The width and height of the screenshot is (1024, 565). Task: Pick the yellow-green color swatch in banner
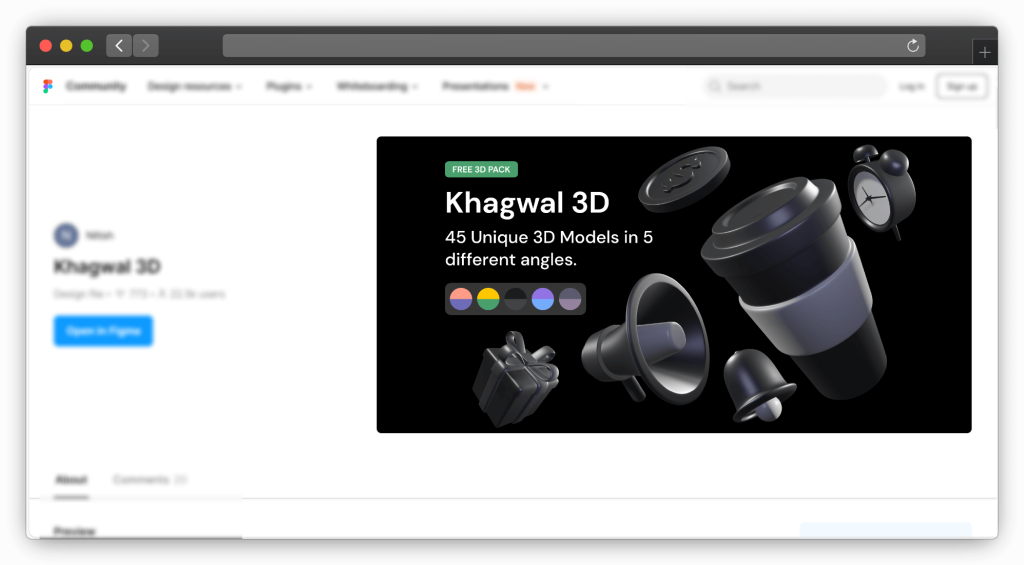pos(488,299)
